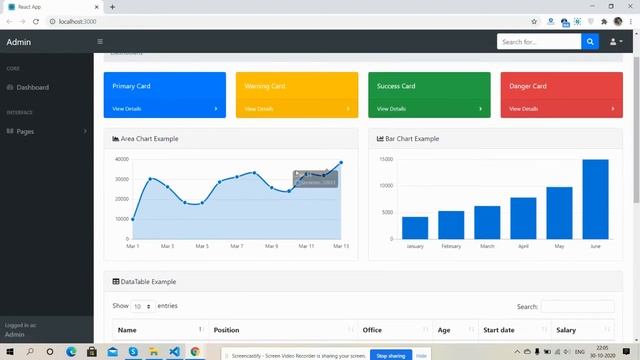The height and width of the screenshot is (360, 640).
Task: Sort table by Position column
Action: click(283, 330)
